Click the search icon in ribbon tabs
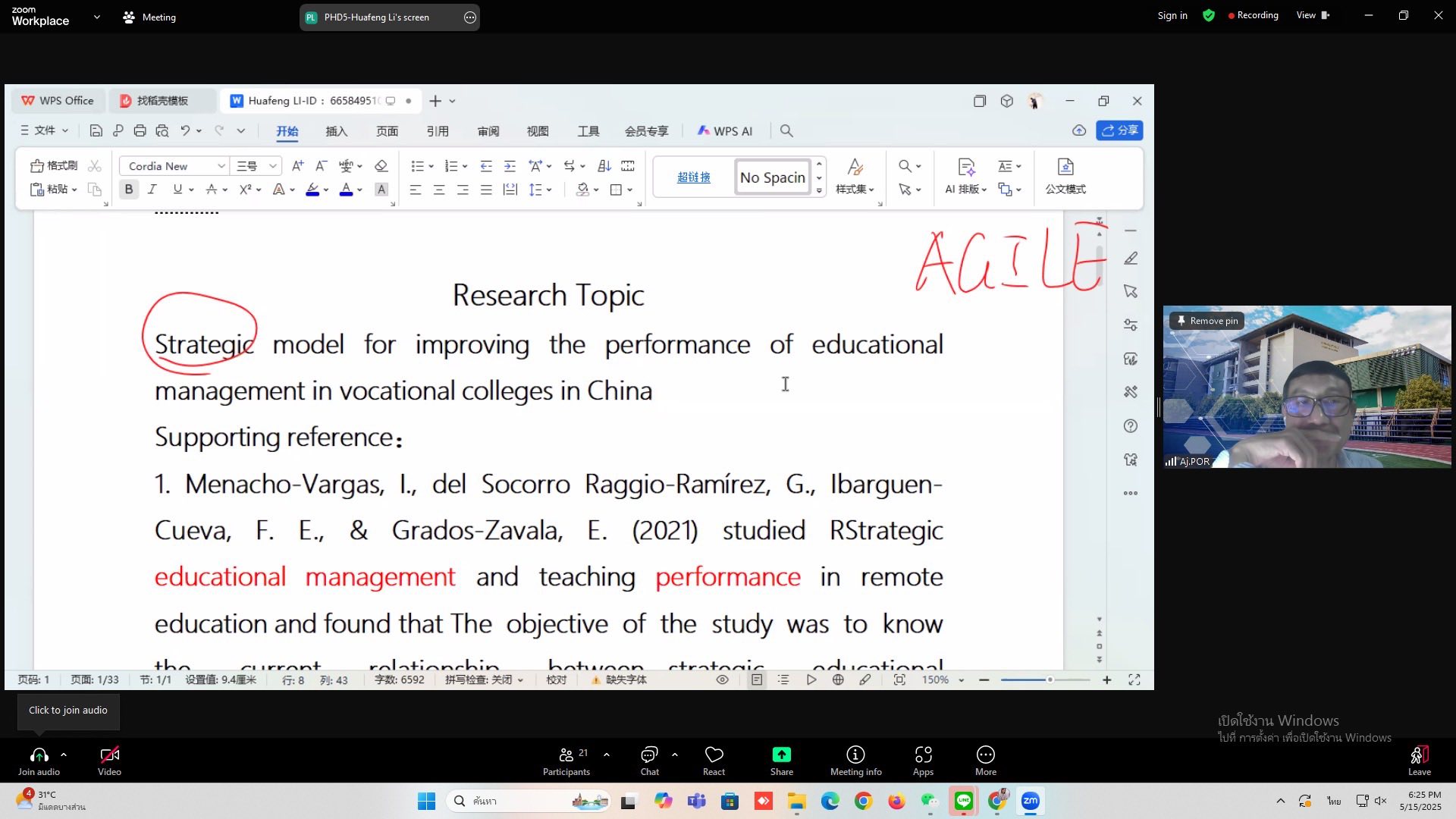This screenshot has height=819, width=1456. click(786, 131)
